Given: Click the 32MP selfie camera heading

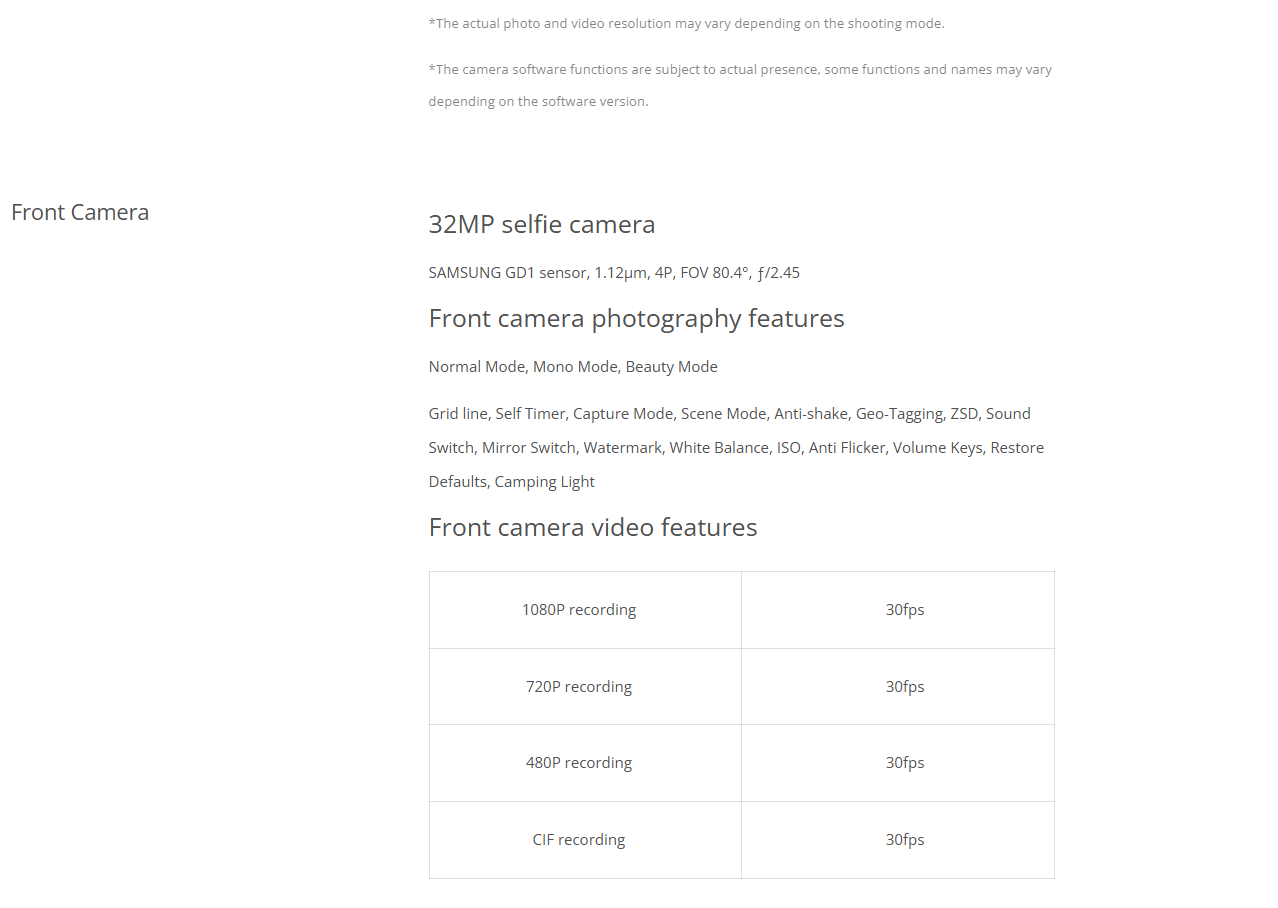Looking at the screenshot, I should pos(541,224).
